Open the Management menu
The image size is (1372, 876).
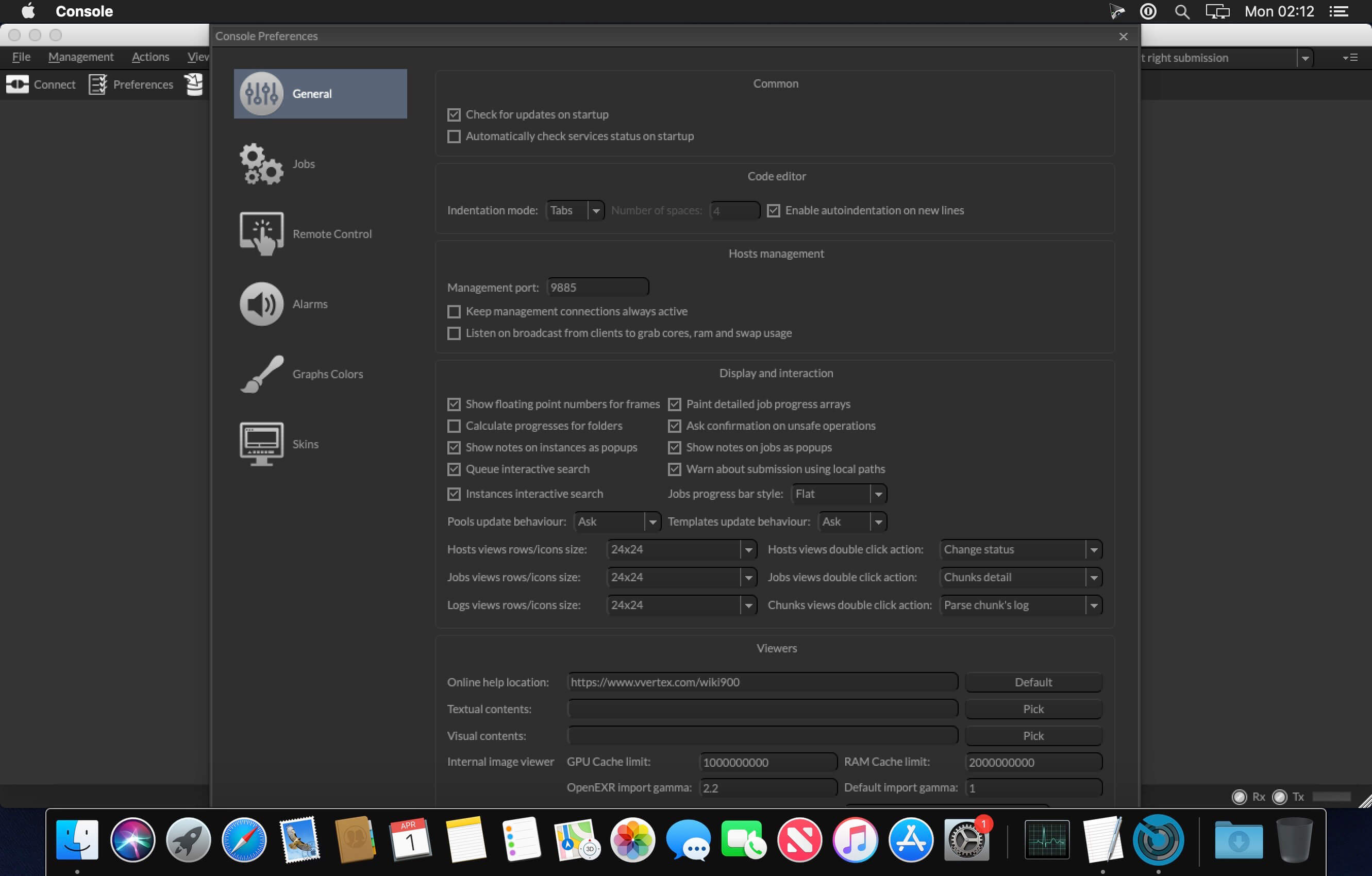tap(81, 57)
